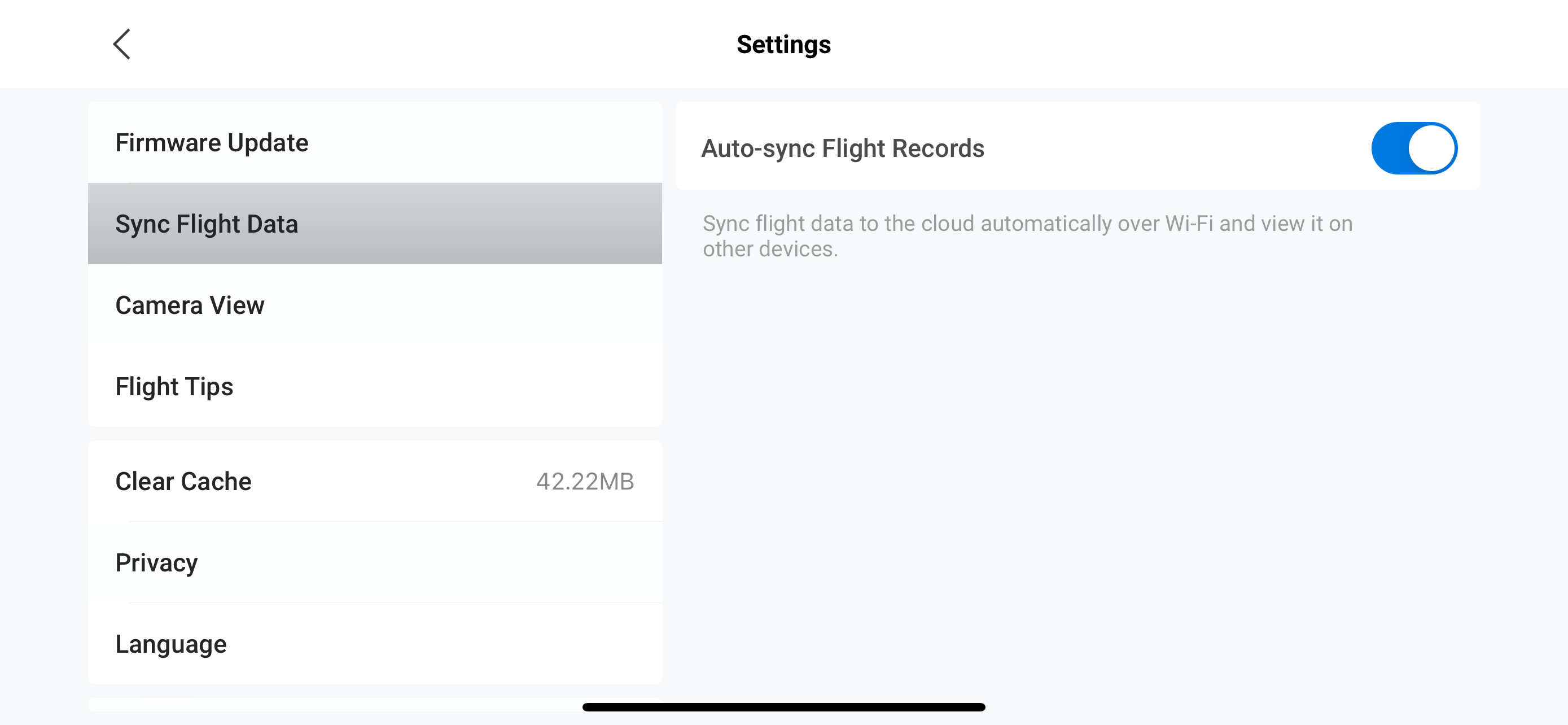Click the sync description text
This screenshot has width=1568, height=725.
tap(1027, 236)
